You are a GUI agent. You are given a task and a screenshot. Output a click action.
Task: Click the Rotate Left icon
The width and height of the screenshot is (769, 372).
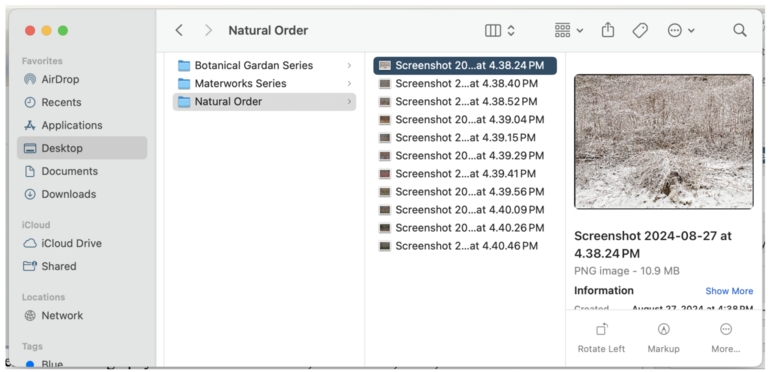pos(601,329)
